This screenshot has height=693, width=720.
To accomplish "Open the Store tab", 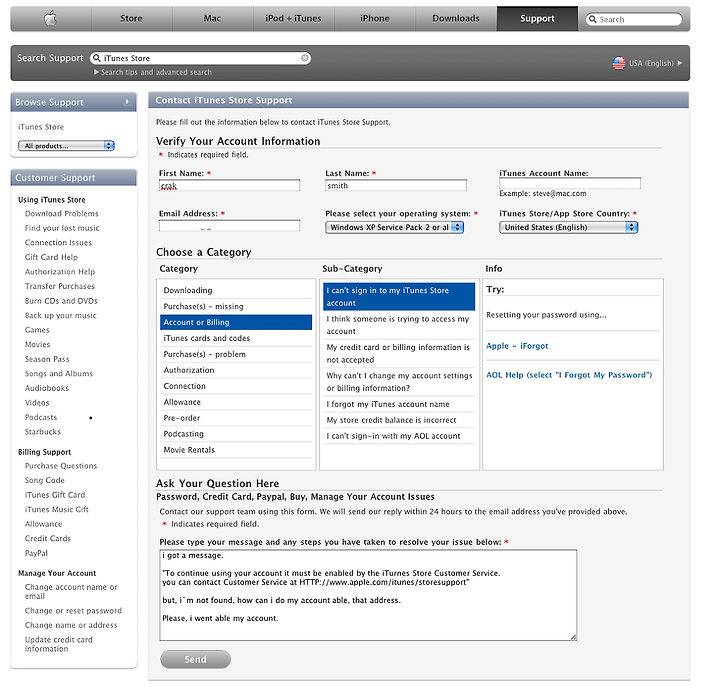I will [x=131, y=19].
